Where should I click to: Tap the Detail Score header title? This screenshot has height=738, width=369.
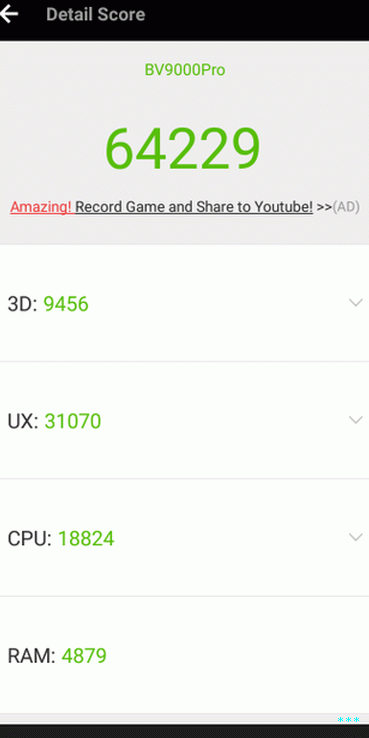tap(96, 14)
